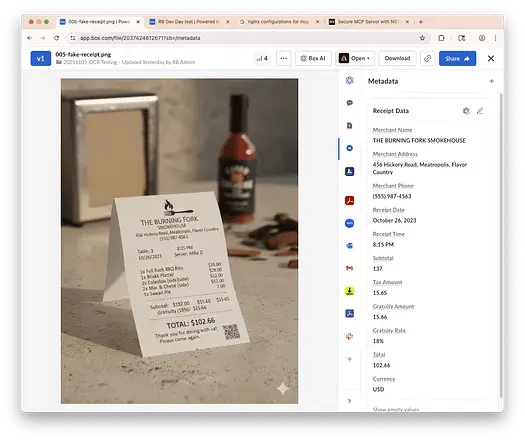Viewport: 525px width, 440px height.
Task: Expand the Open dropdown menu
Action: 355,58
